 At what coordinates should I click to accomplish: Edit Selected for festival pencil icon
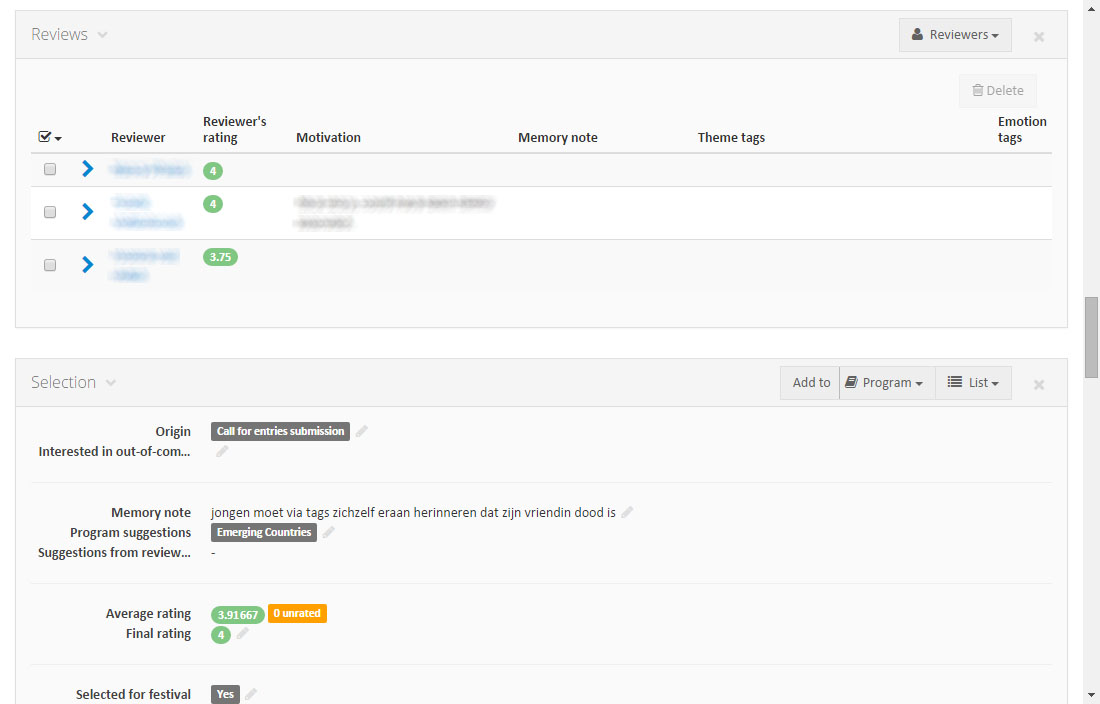(251, 694)
